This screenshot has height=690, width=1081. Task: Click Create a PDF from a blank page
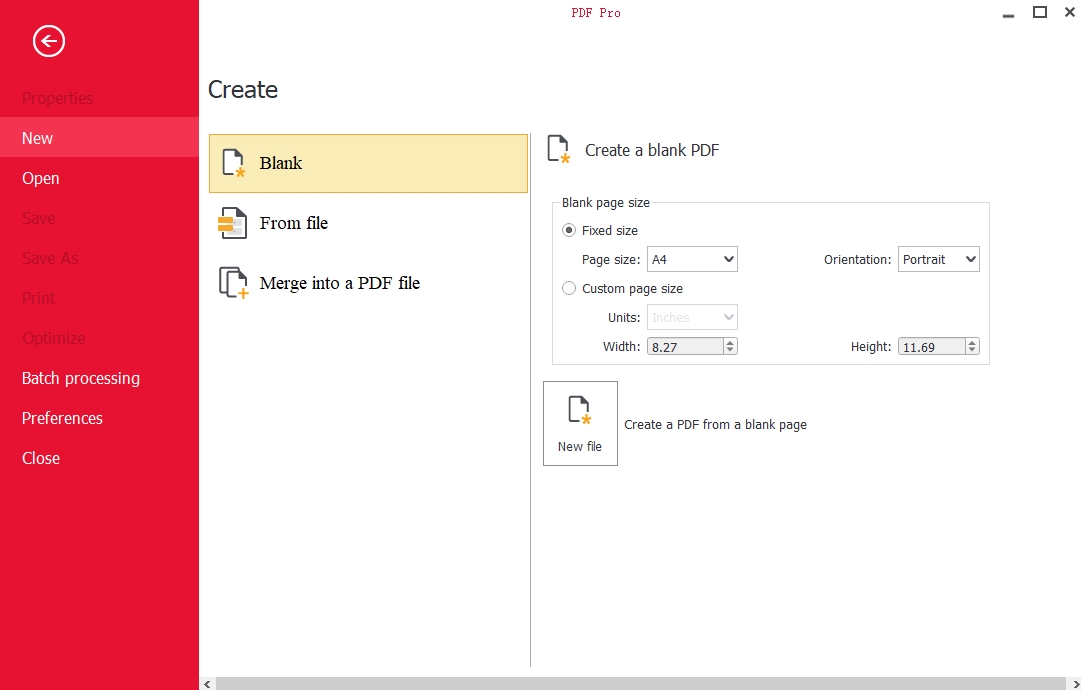(x=715, y=424)
